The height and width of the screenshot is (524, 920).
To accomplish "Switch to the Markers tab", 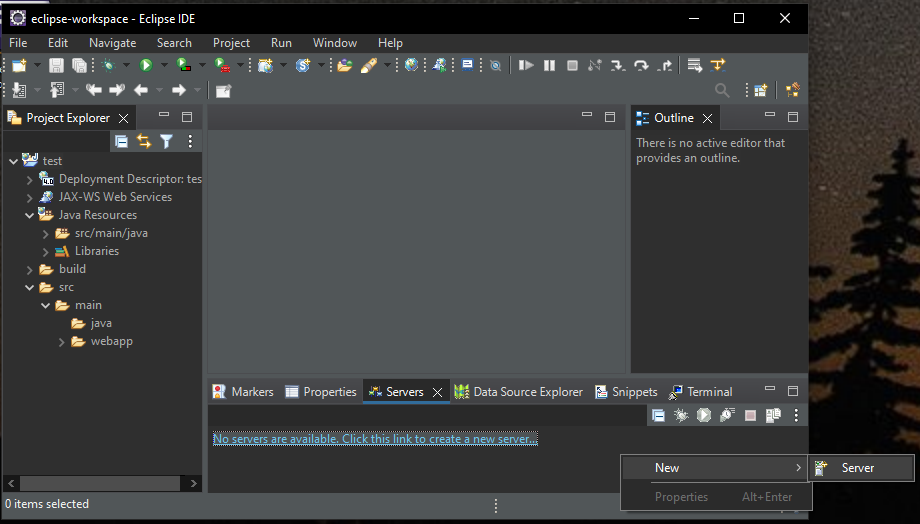I will 243,391.
